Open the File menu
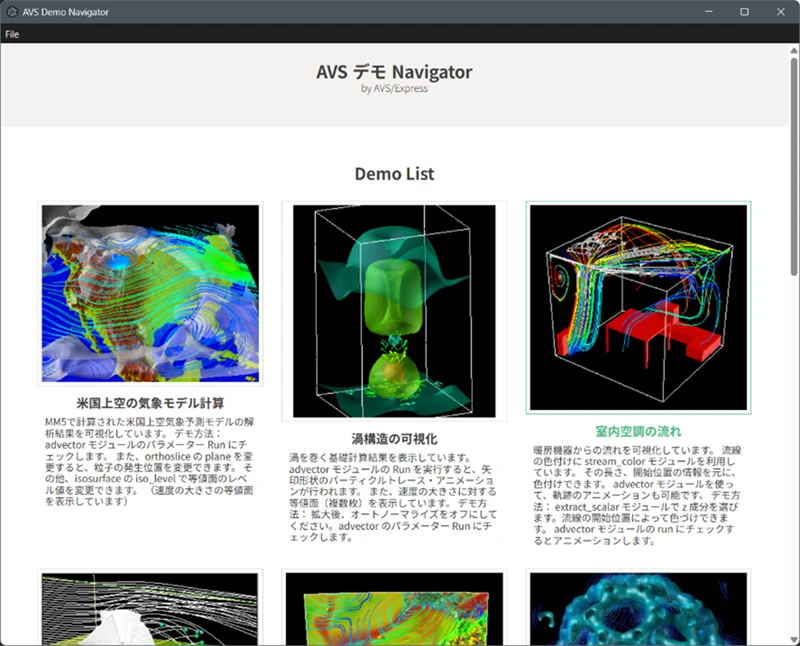Viewport: 800px width, 646px height. click(12, 34)
